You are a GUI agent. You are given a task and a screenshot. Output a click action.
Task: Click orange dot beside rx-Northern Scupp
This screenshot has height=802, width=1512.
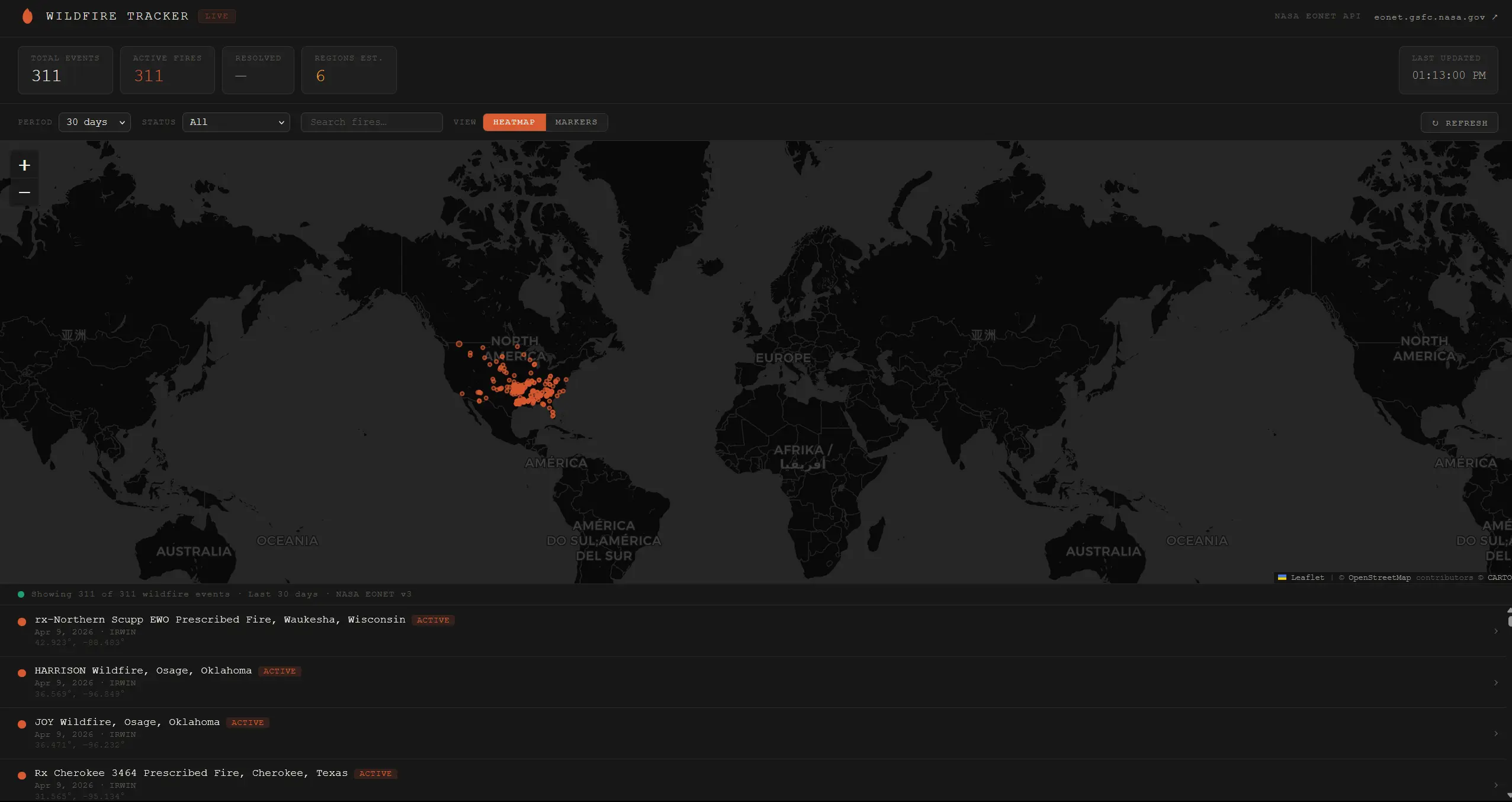[x=22, y=622]
